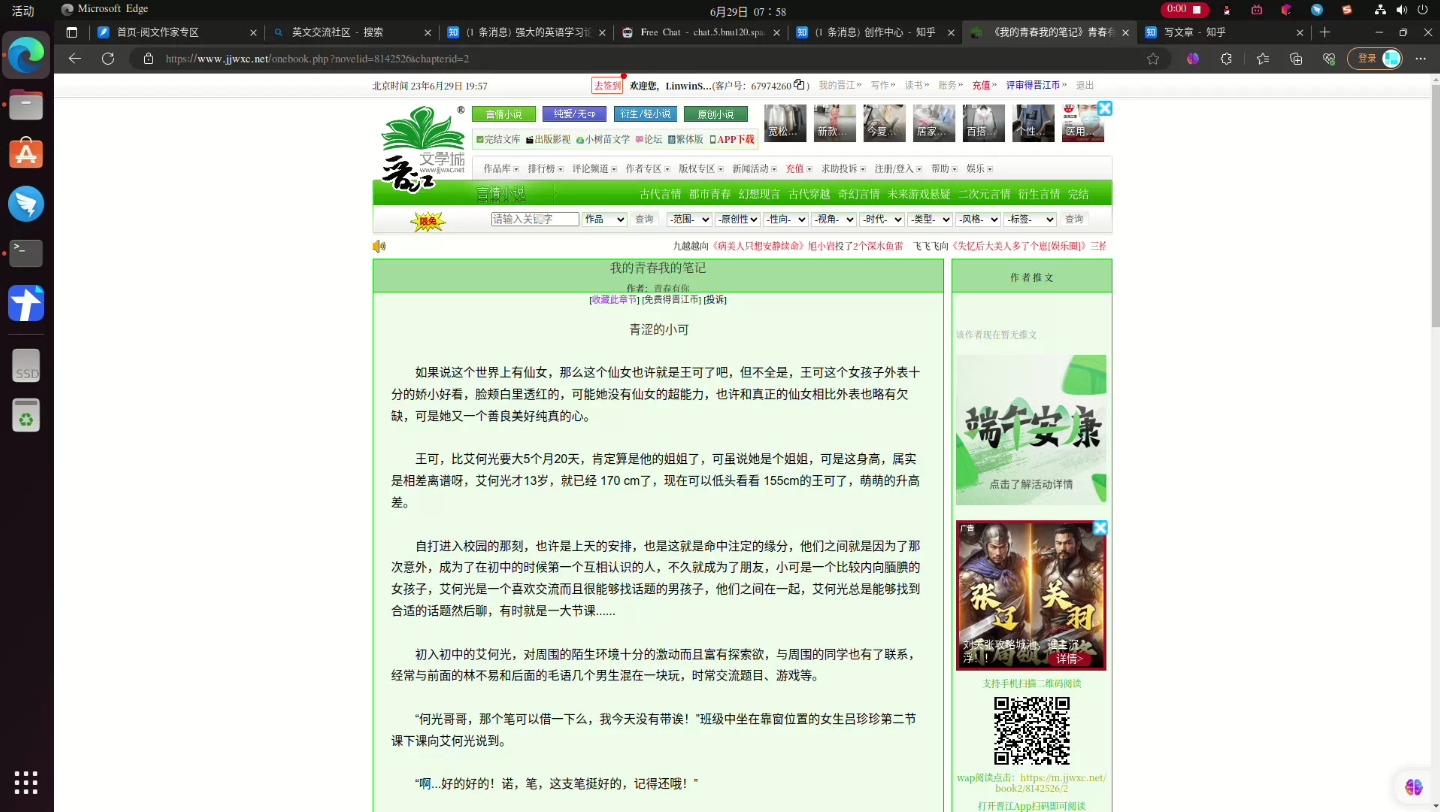1440x812 pixels.
Task: Click the 去签到 button
Action: (607, 86)
